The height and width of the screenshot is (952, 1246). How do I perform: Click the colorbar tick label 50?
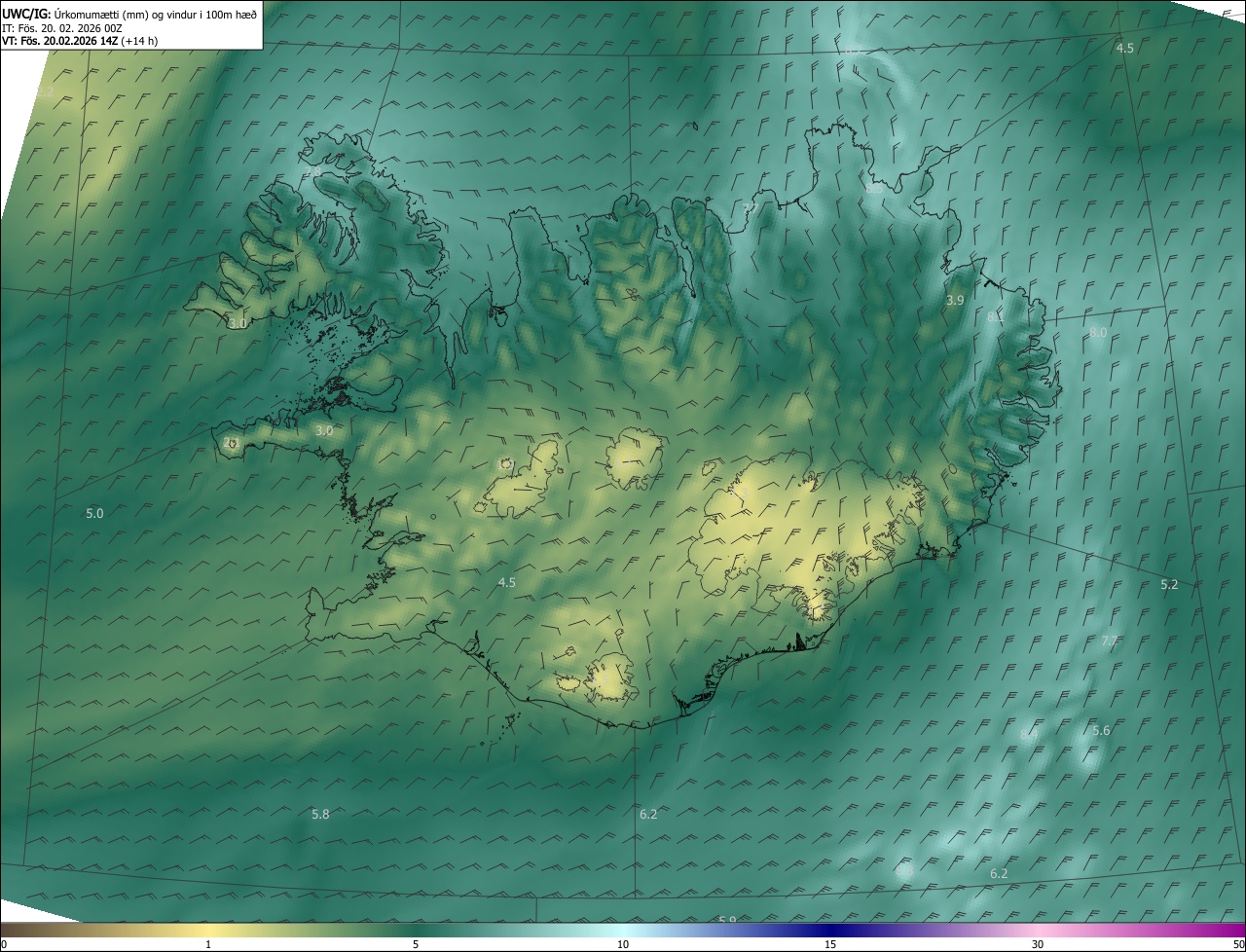pos(1238,944)
